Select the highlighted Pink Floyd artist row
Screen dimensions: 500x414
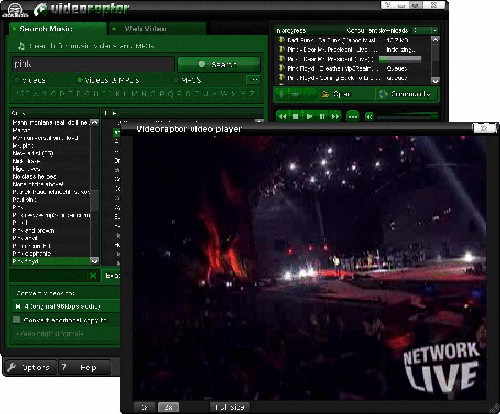(50, 261)
